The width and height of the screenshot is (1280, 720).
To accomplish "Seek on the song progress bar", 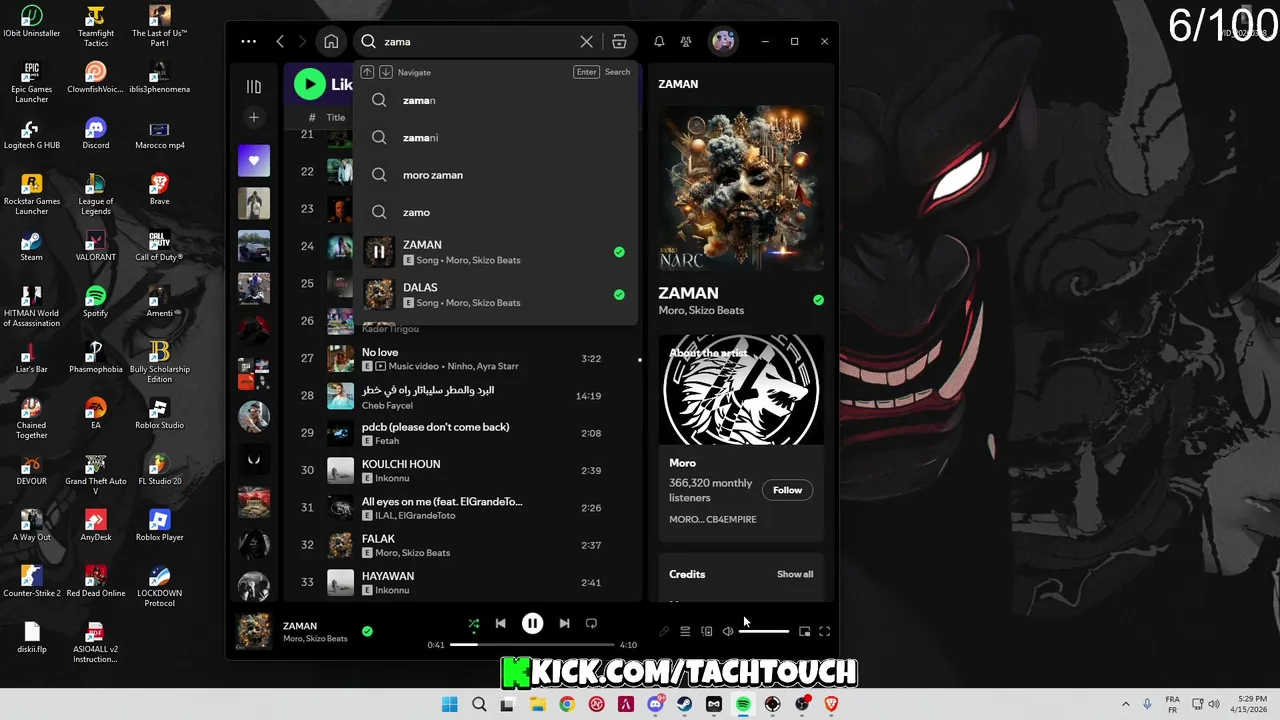I will click(x=532, y=645).
